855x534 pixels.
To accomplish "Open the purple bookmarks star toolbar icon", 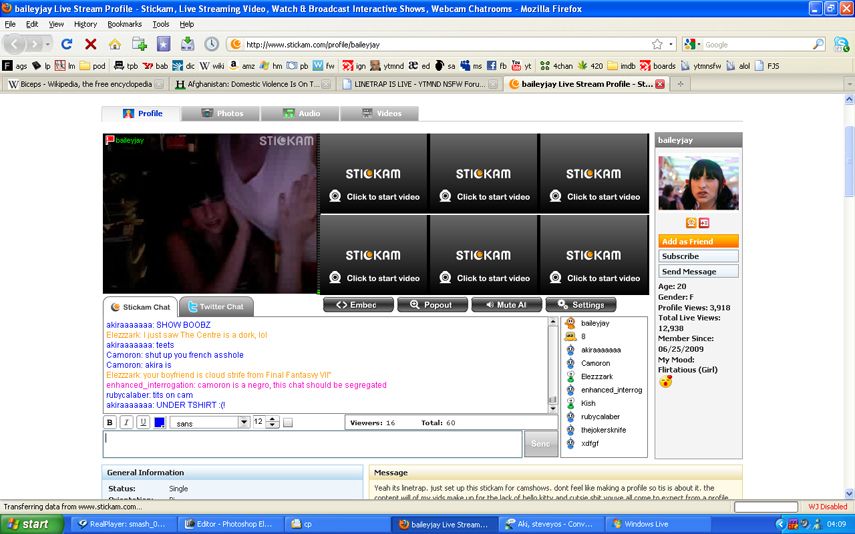I will coord(164,44).
